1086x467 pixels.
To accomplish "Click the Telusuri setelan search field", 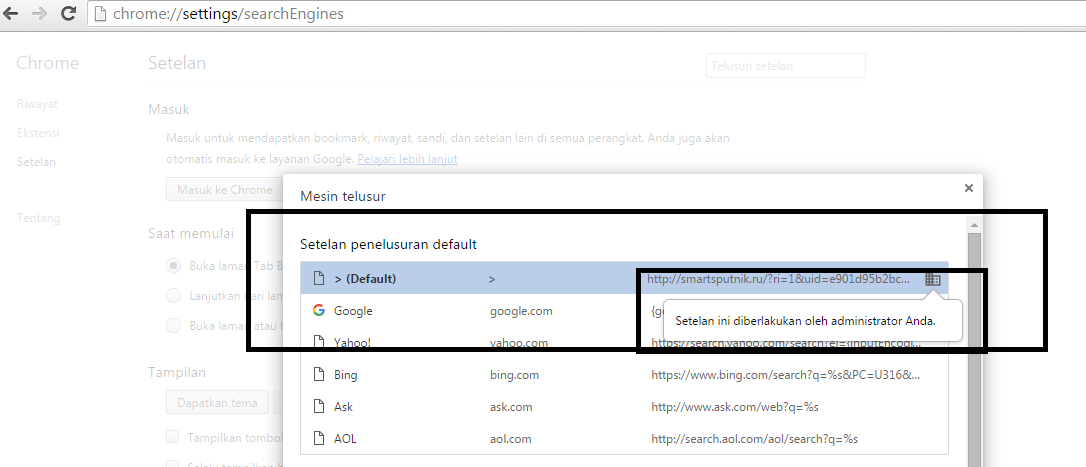I will [785, 66].
